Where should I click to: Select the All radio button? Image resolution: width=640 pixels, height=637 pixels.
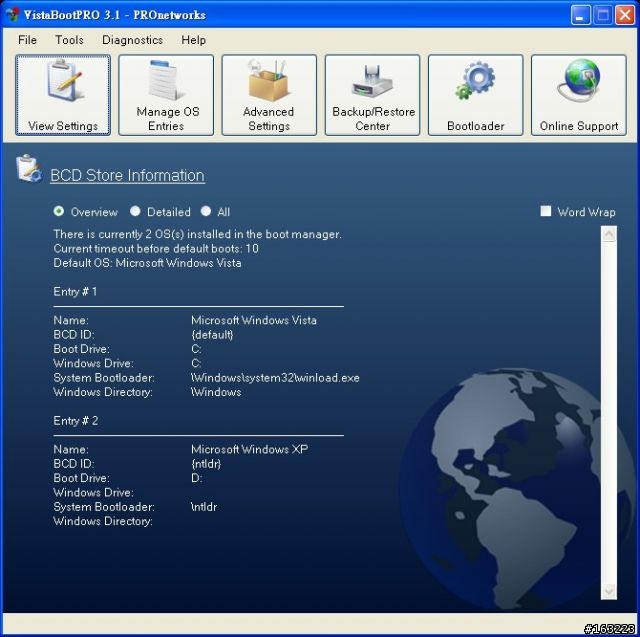206,211
